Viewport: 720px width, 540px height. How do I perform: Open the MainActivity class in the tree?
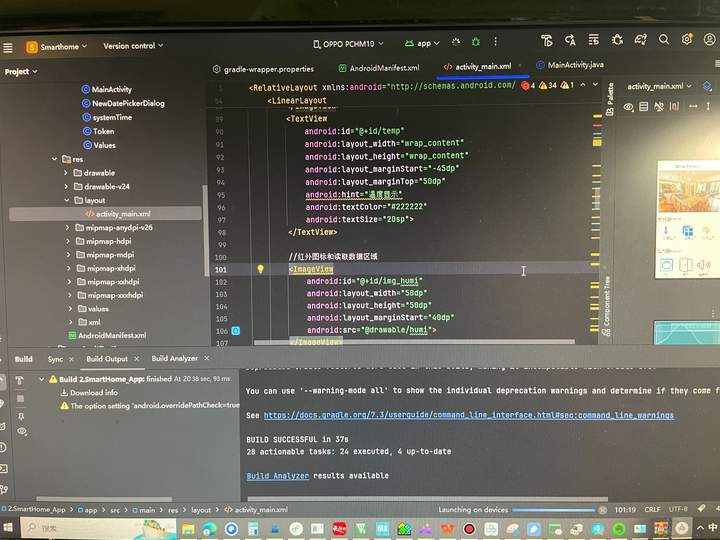[107, 90]
